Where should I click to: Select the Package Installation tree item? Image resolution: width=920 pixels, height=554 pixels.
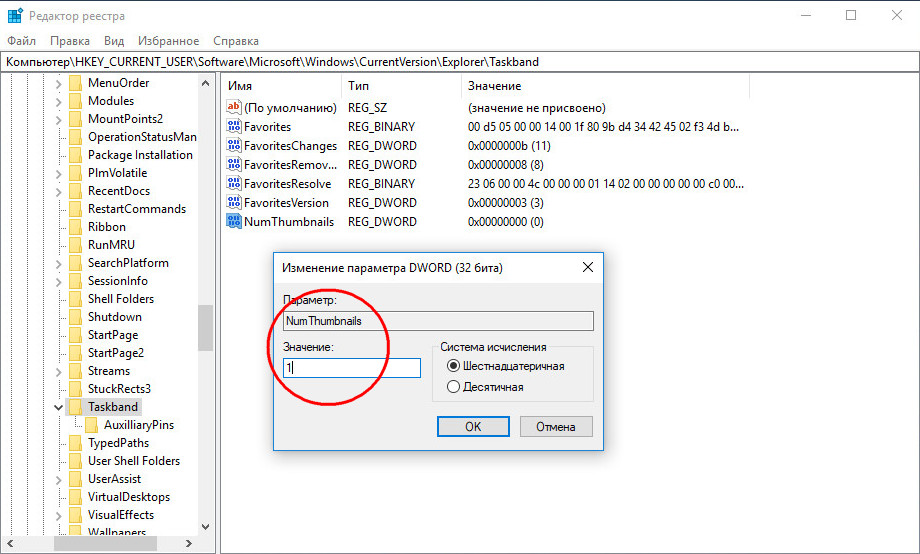point(140,155)
